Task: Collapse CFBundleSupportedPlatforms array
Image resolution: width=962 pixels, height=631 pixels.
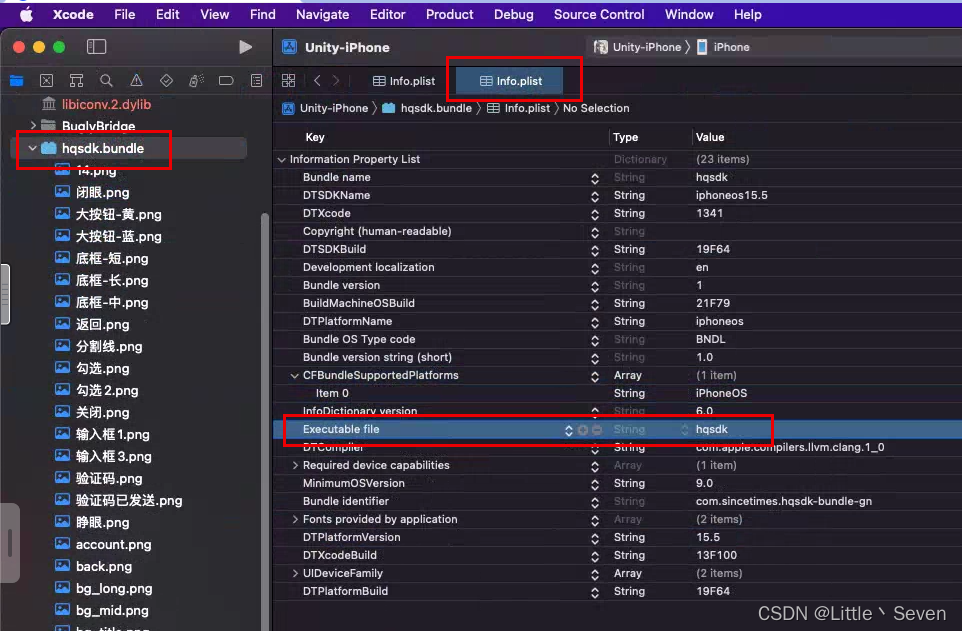Action: 294,376
